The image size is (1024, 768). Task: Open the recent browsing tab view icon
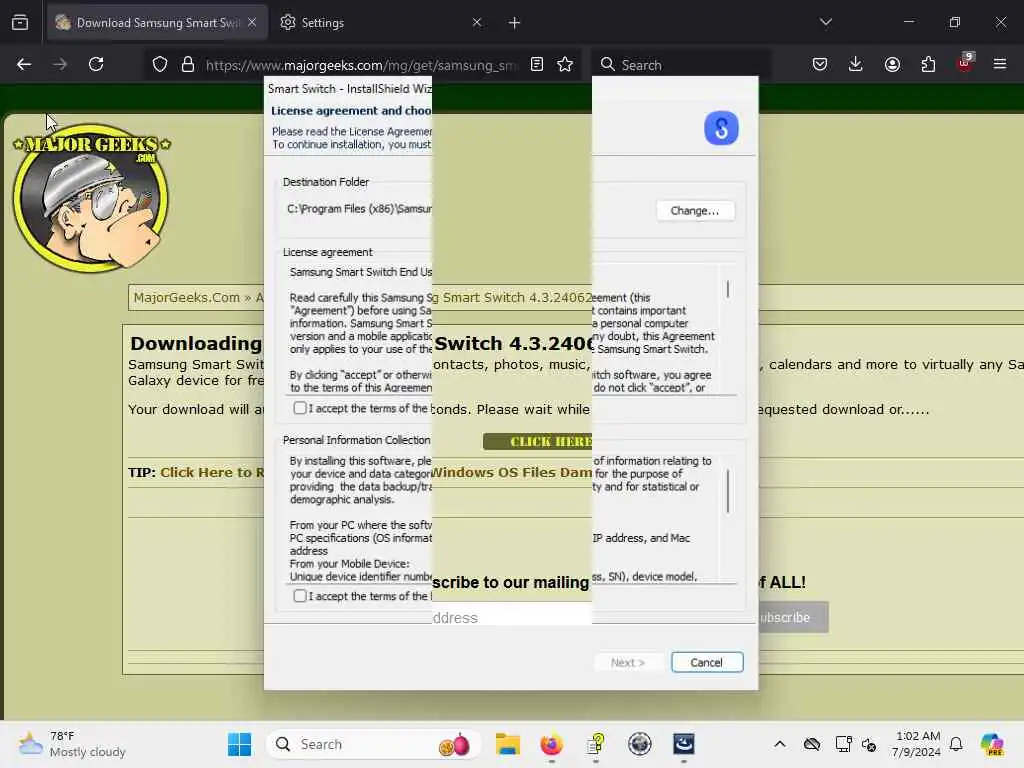[20, 22]
